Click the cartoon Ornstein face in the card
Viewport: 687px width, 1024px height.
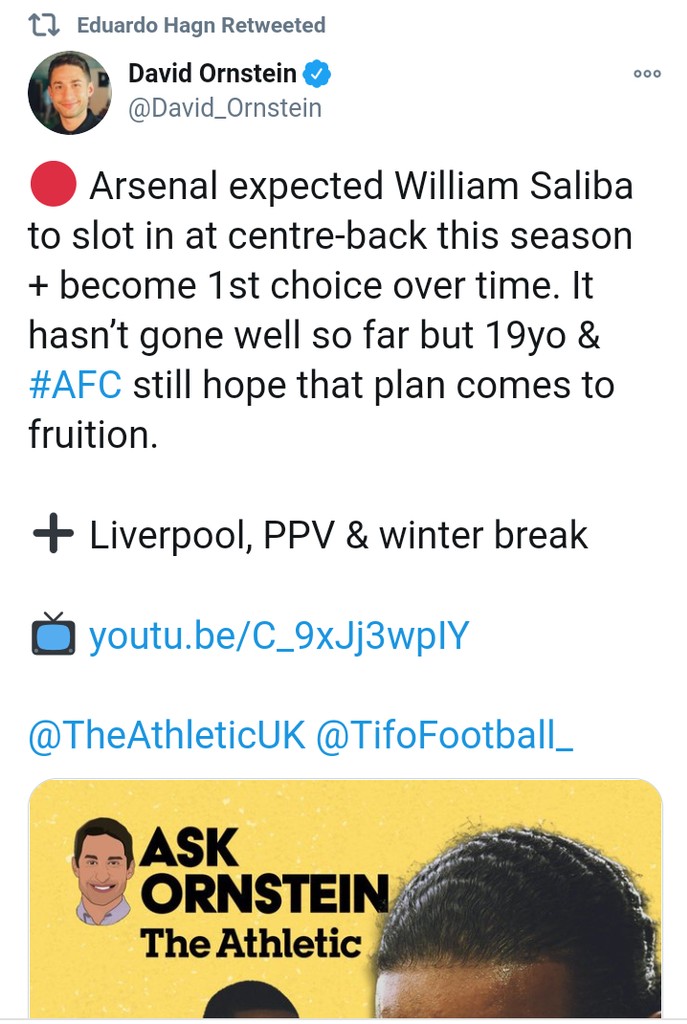(x=104, y=868)
